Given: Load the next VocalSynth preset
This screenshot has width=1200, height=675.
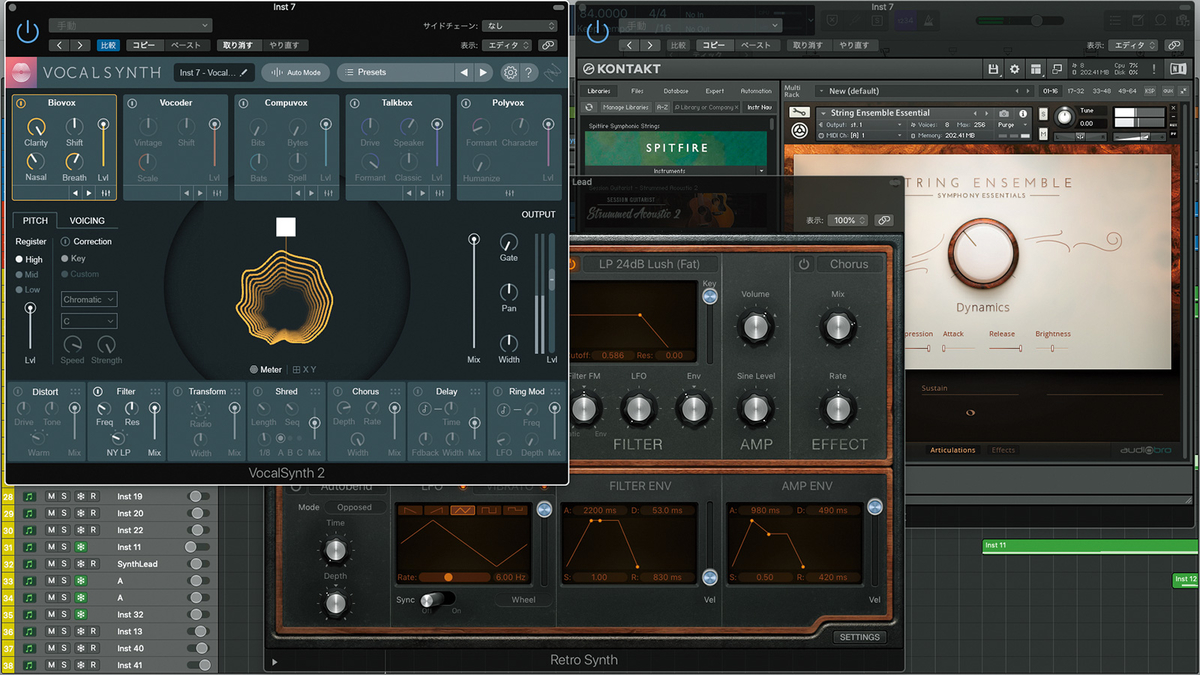Looking at the screenshot, I should 484,72.
